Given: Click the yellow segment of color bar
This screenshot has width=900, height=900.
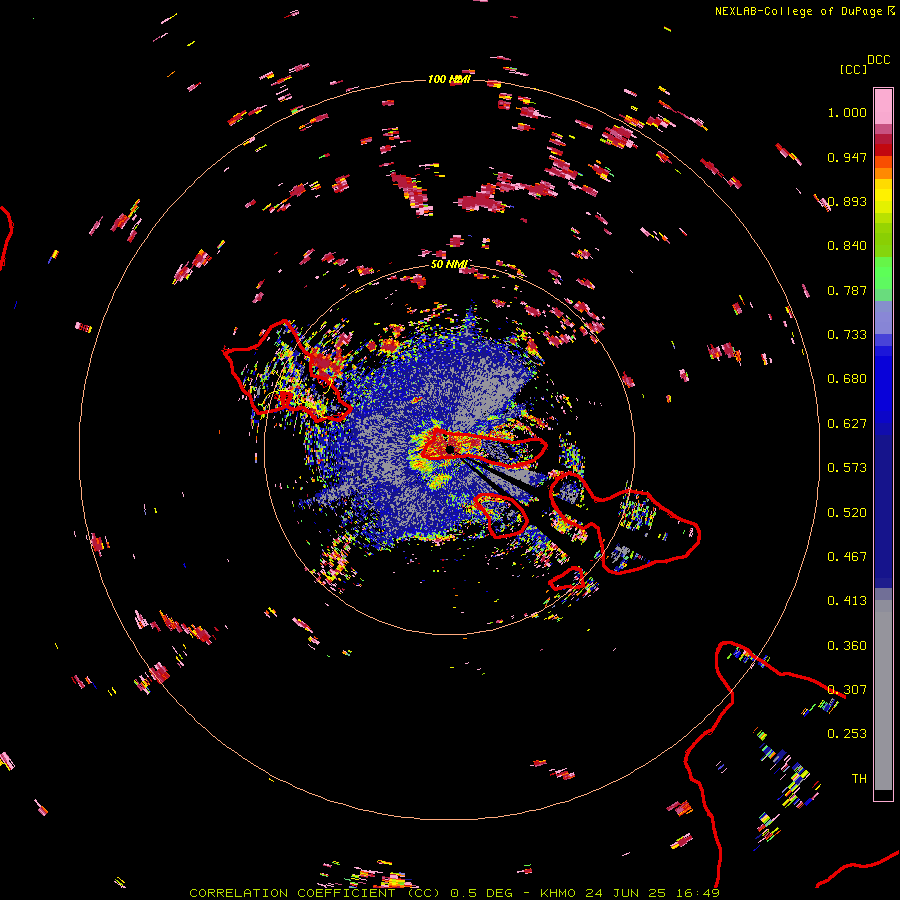Looking at the screenshot, I should [883, 196].
